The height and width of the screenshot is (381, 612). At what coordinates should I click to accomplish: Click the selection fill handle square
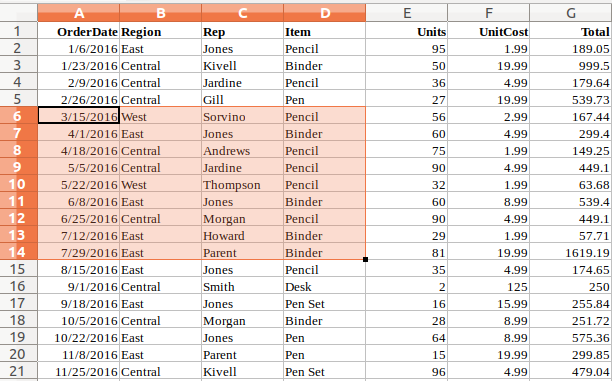click(x=365, y=259)
